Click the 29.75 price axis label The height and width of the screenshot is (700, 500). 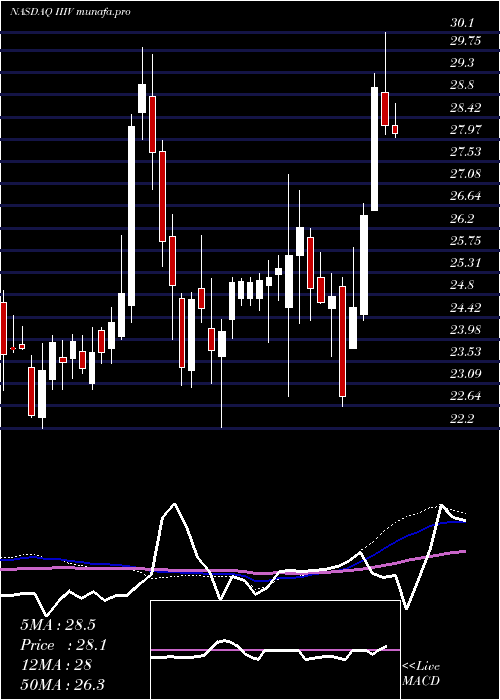click(465, 41)
